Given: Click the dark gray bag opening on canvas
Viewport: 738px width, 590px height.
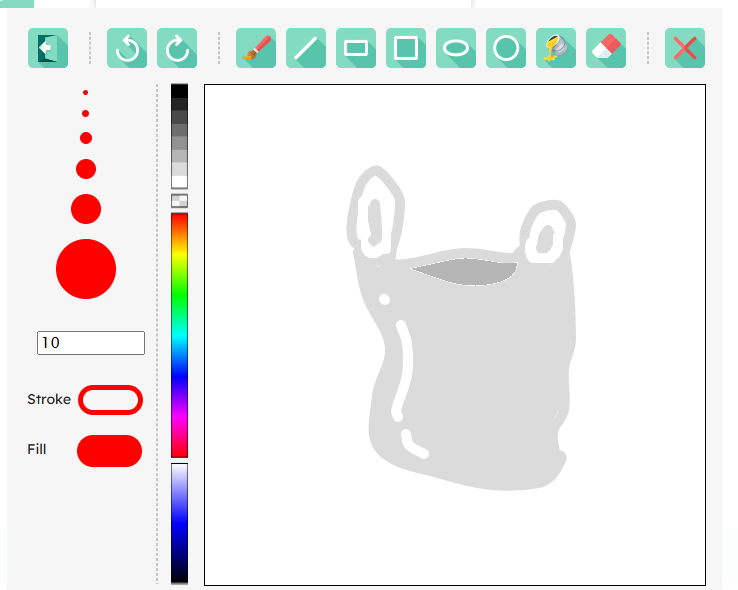Looking at the screenshot, I should 466,272.
